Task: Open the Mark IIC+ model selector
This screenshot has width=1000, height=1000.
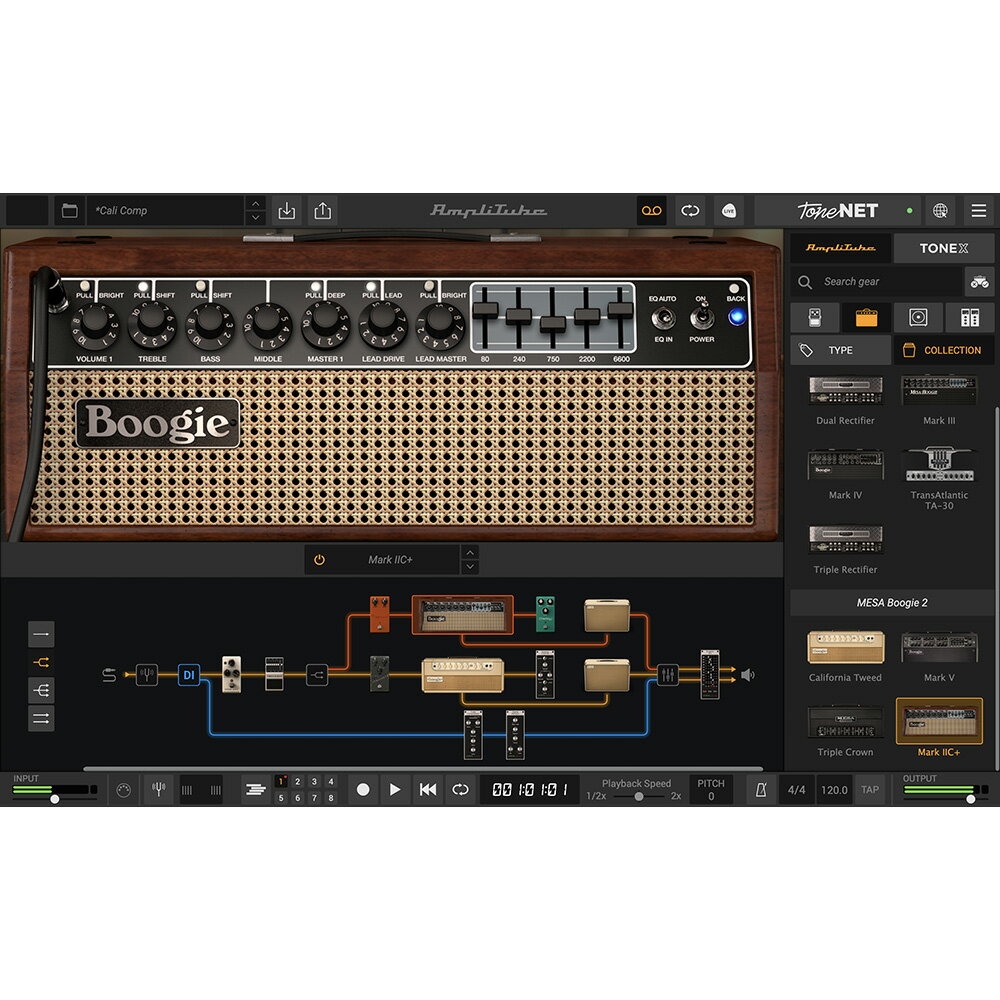Action: pyautogui.click(x=390, y=559)
